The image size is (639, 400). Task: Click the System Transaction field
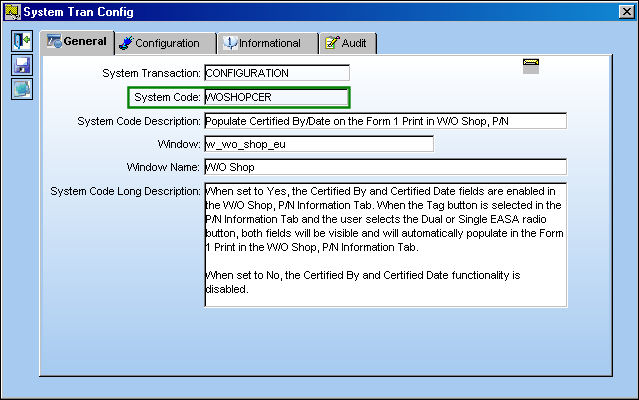(x=277, y=73)
